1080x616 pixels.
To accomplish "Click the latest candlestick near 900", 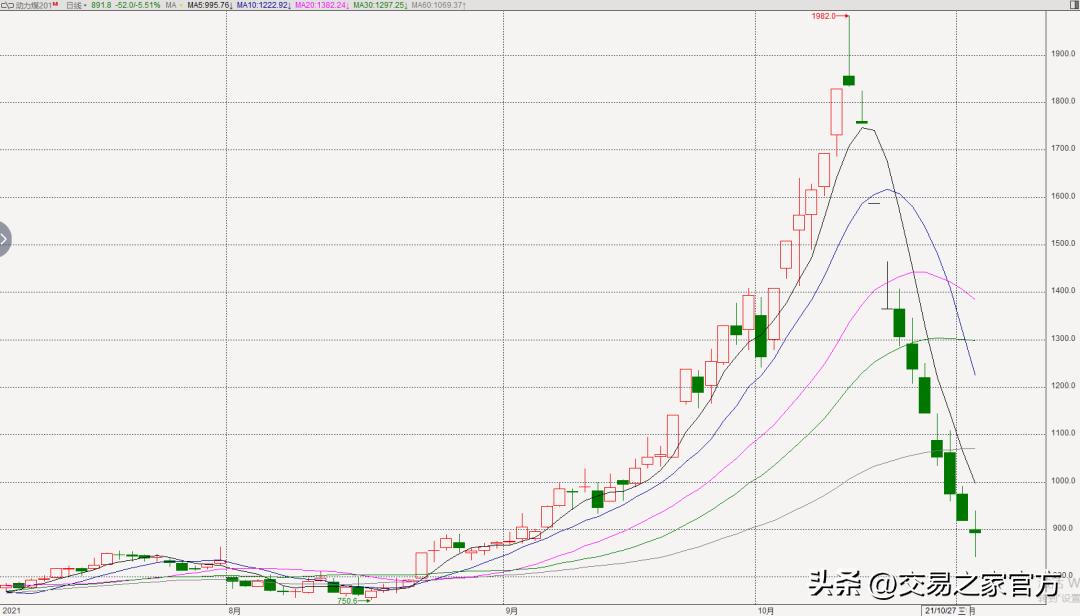I will click(x=975, y=531).
